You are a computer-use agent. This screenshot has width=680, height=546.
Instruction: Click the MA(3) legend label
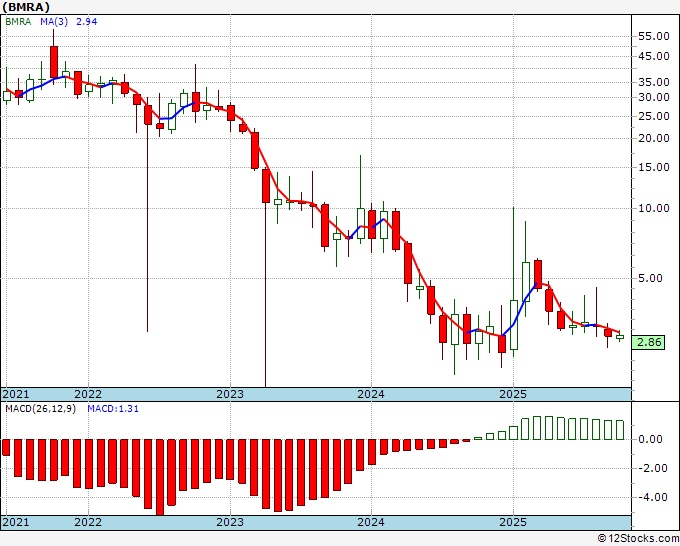pos(54,22)
